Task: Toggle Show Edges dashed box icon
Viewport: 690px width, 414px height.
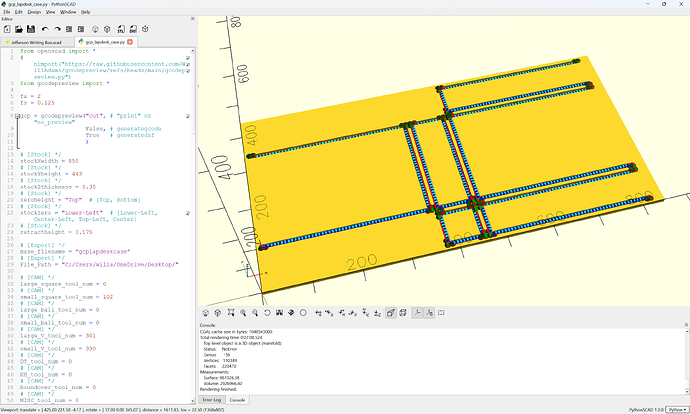Action: 441,313
